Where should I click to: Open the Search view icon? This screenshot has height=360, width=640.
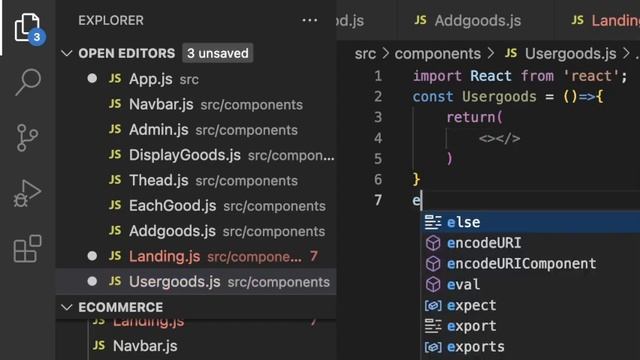28,82
